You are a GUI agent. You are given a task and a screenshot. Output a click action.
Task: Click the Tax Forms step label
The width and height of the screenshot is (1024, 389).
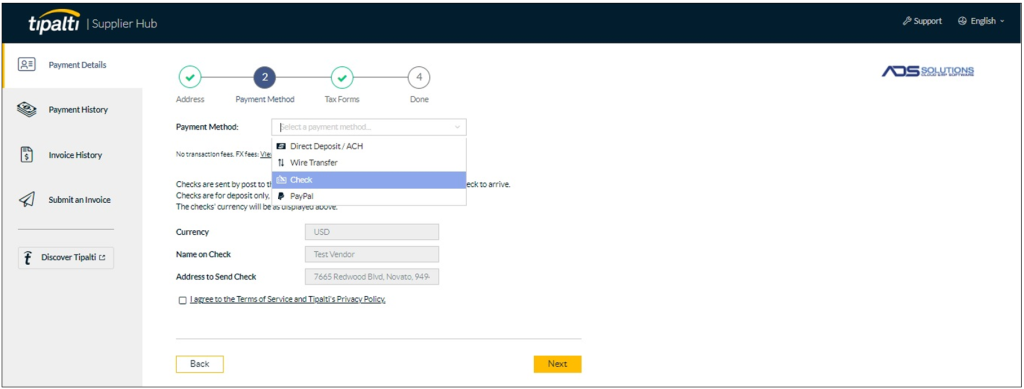click(x=342, y=99)
